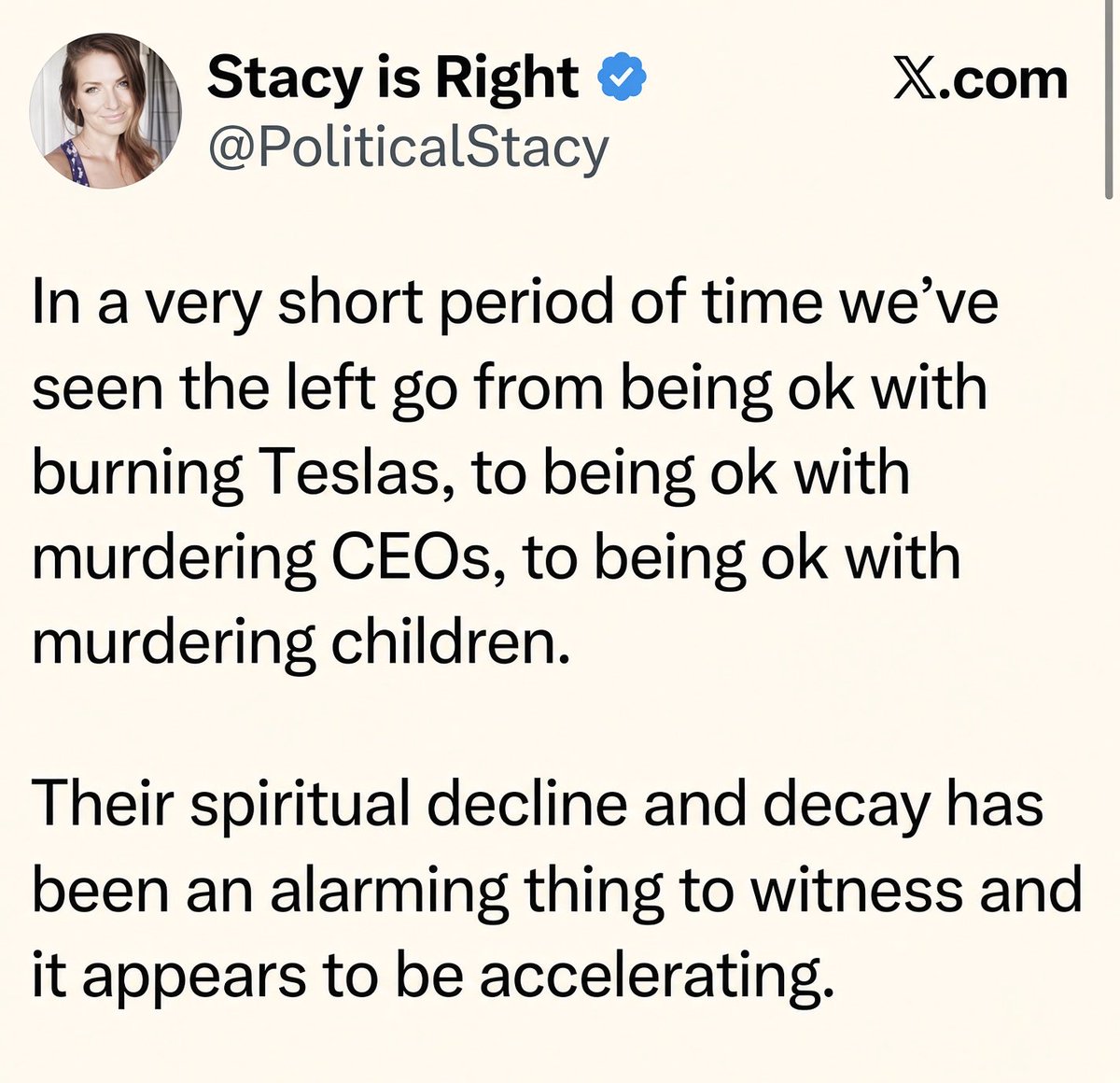The image size is (1120, 1083).
Task: Click the second paragraph starting Their spiritual
Action: 557,891
